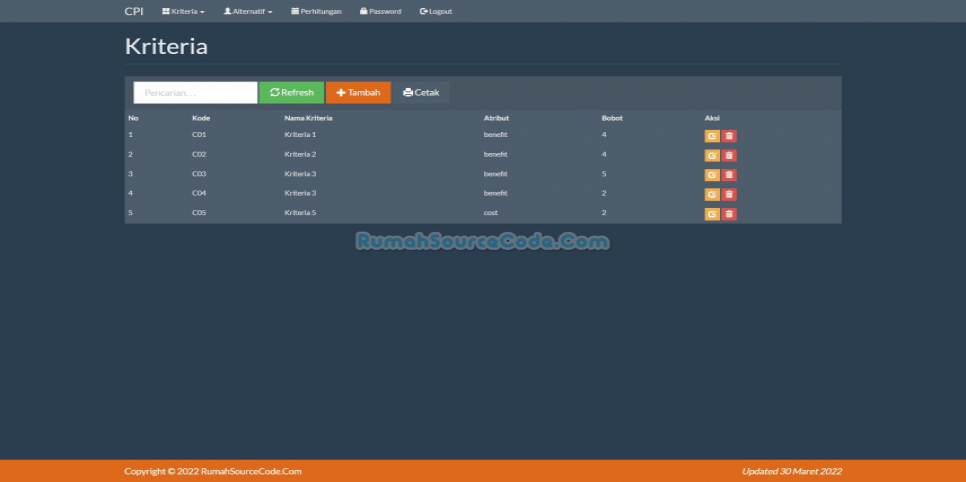Delete the C01 criteria row

coord(729,136)
